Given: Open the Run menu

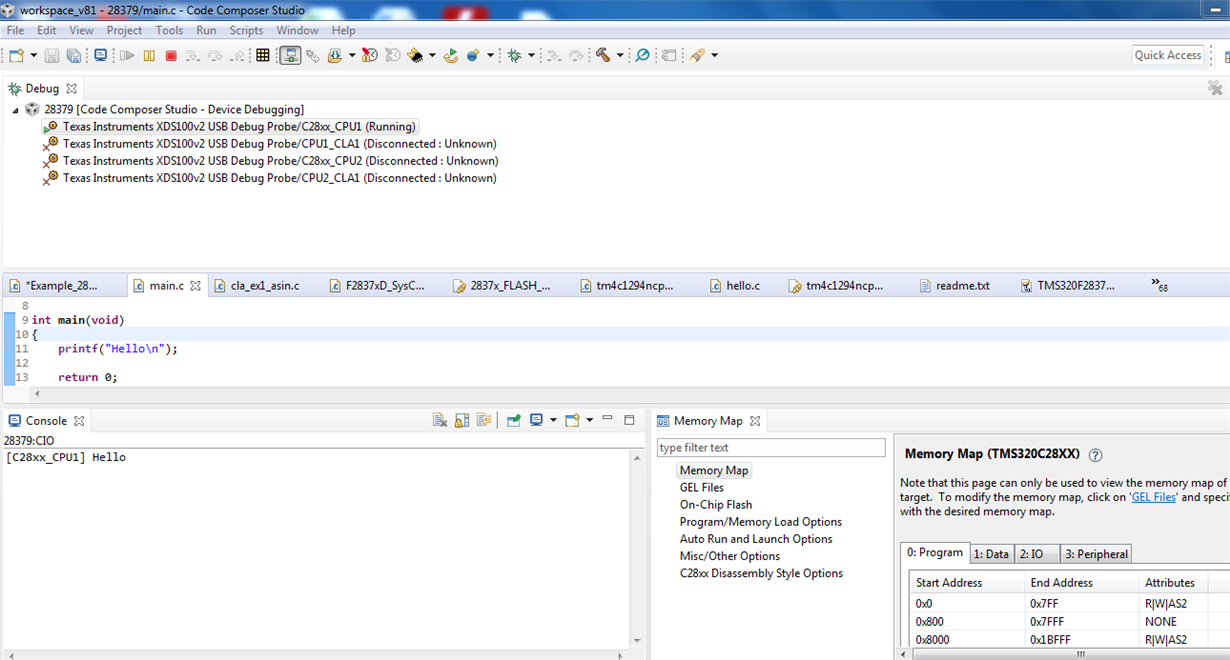Looking at the screenshot, I should [x=206, y=31].
